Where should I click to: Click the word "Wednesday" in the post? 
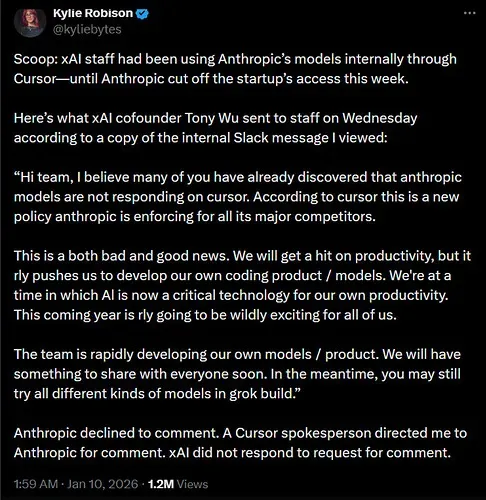click(380, 118)
